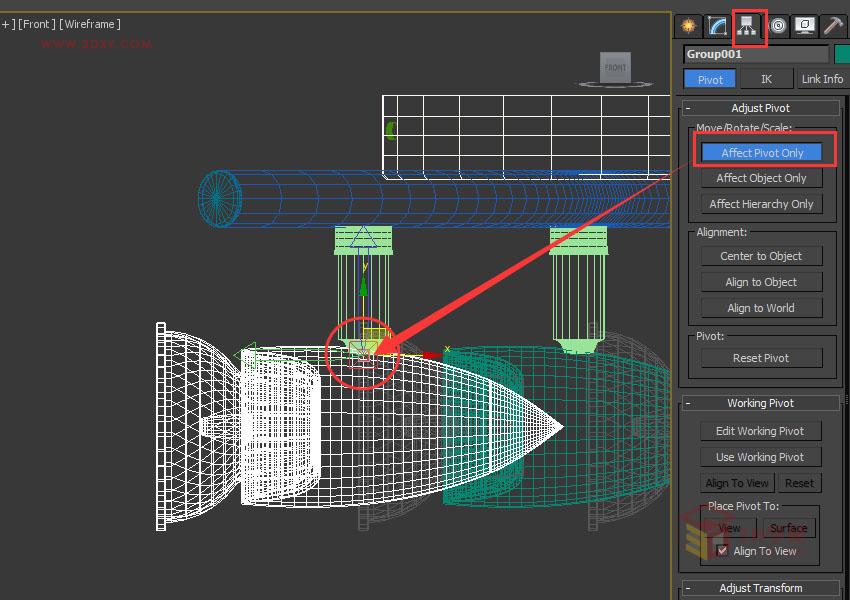Click the object color swatch beside Group001
Image resolution: width=850 pixels, height=600 pixels.
845,53
